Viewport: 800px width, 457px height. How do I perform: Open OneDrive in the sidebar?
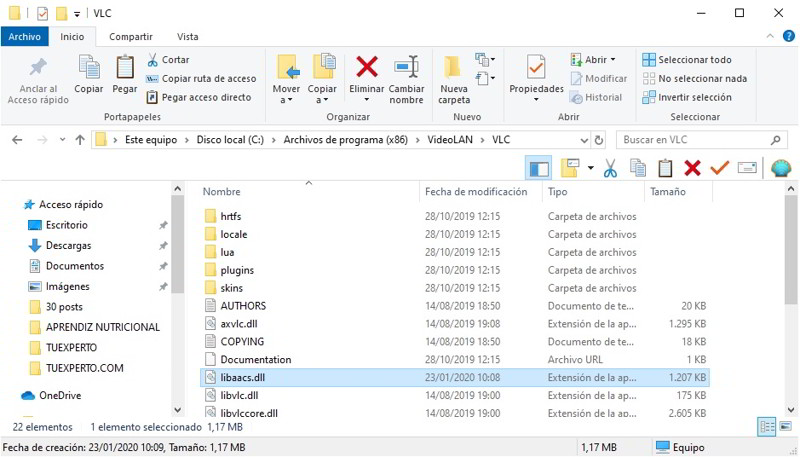tap(51, 395)
